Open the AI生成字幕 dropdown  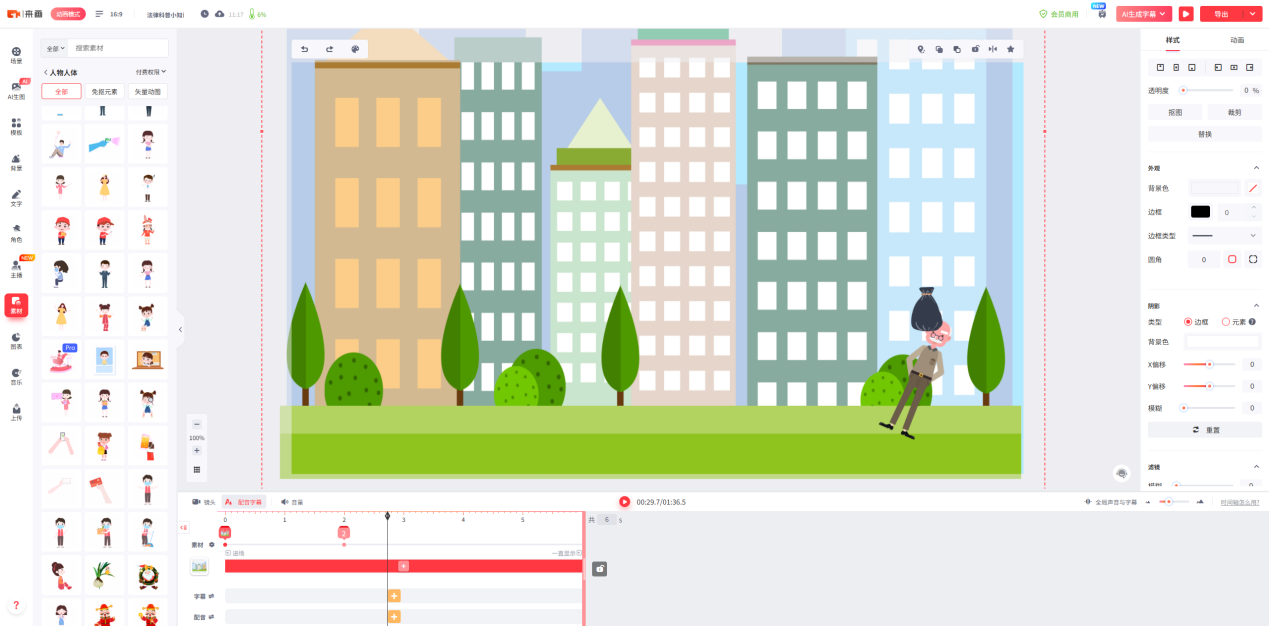click(1145, 14)
